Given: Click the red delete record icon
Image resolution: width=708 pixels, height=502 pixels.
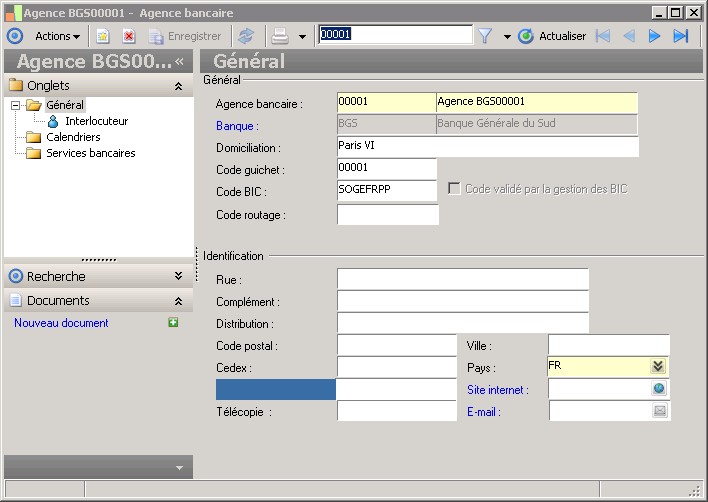Looking at the screenshot, I should 129,36.
